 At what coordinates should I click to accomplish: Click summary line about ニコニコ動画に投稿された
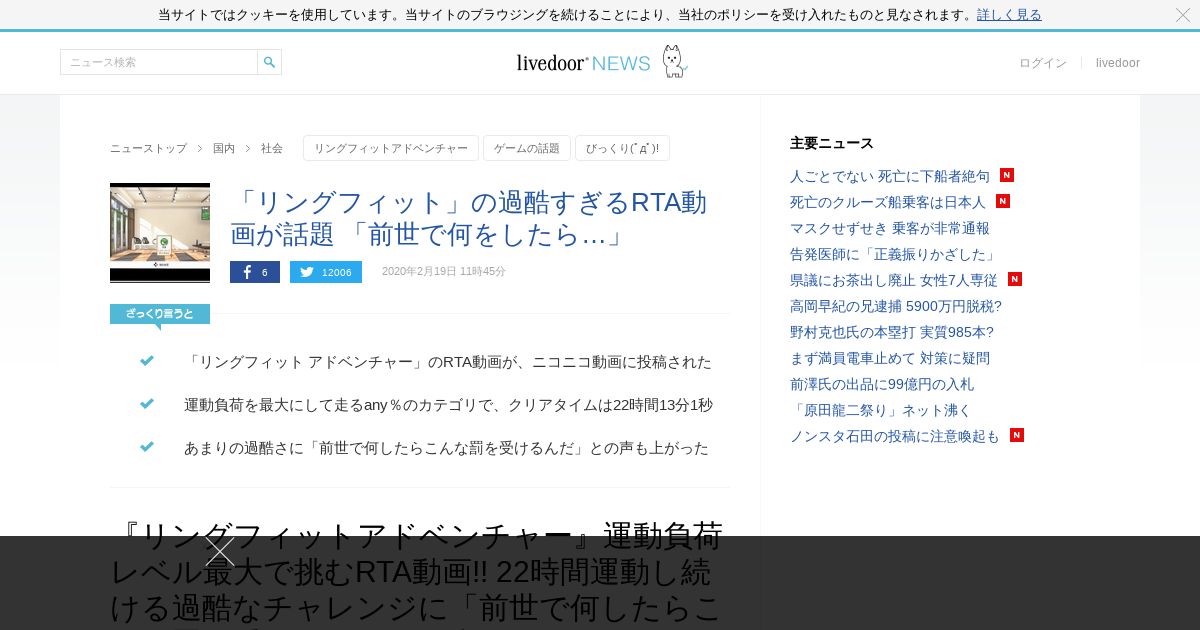(x=448, y=362)
